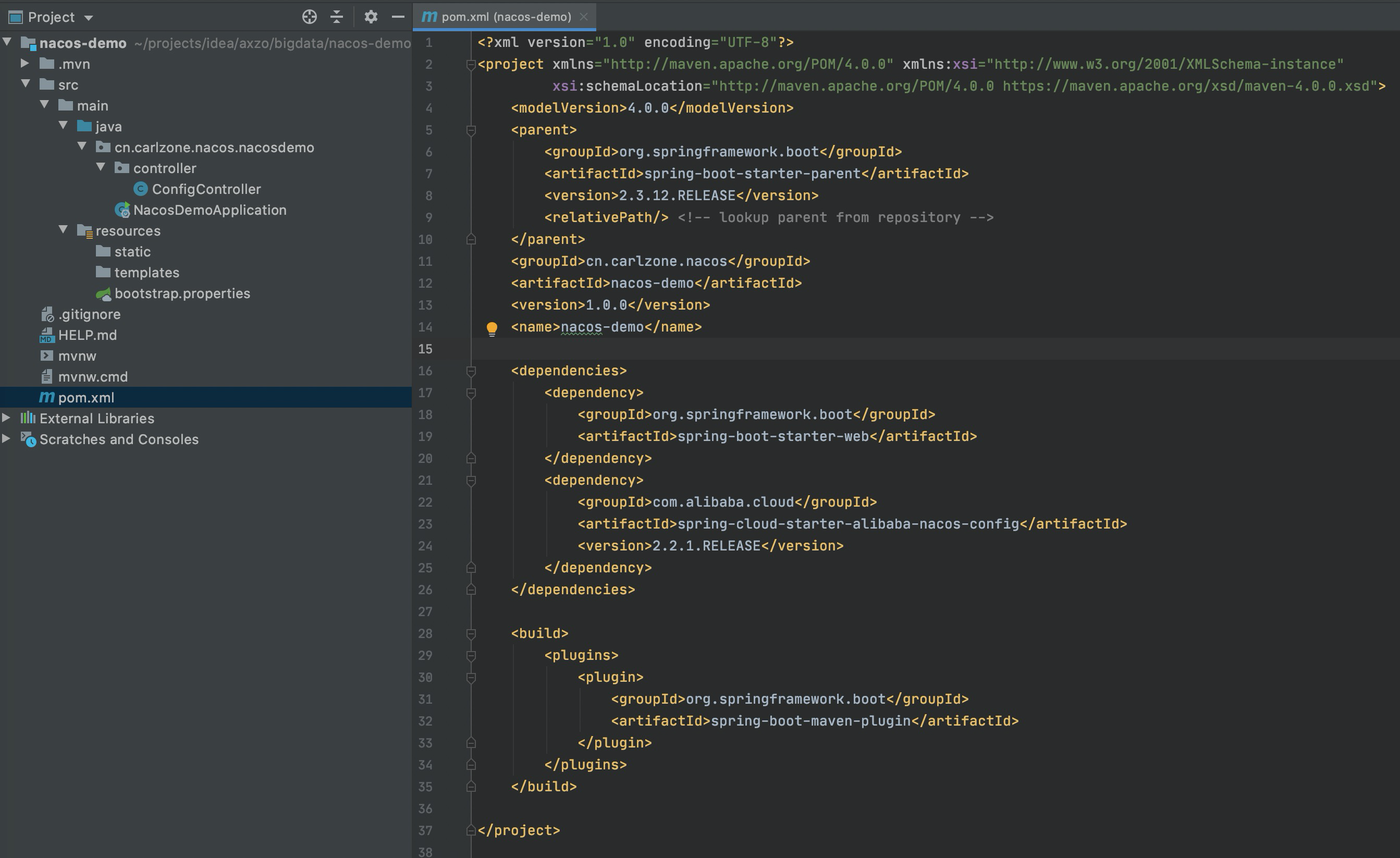Expand the .mvn folder arrow
The height and width of the screenshot is (858, 1400).
pyautogui.click(x=25, y=63)
